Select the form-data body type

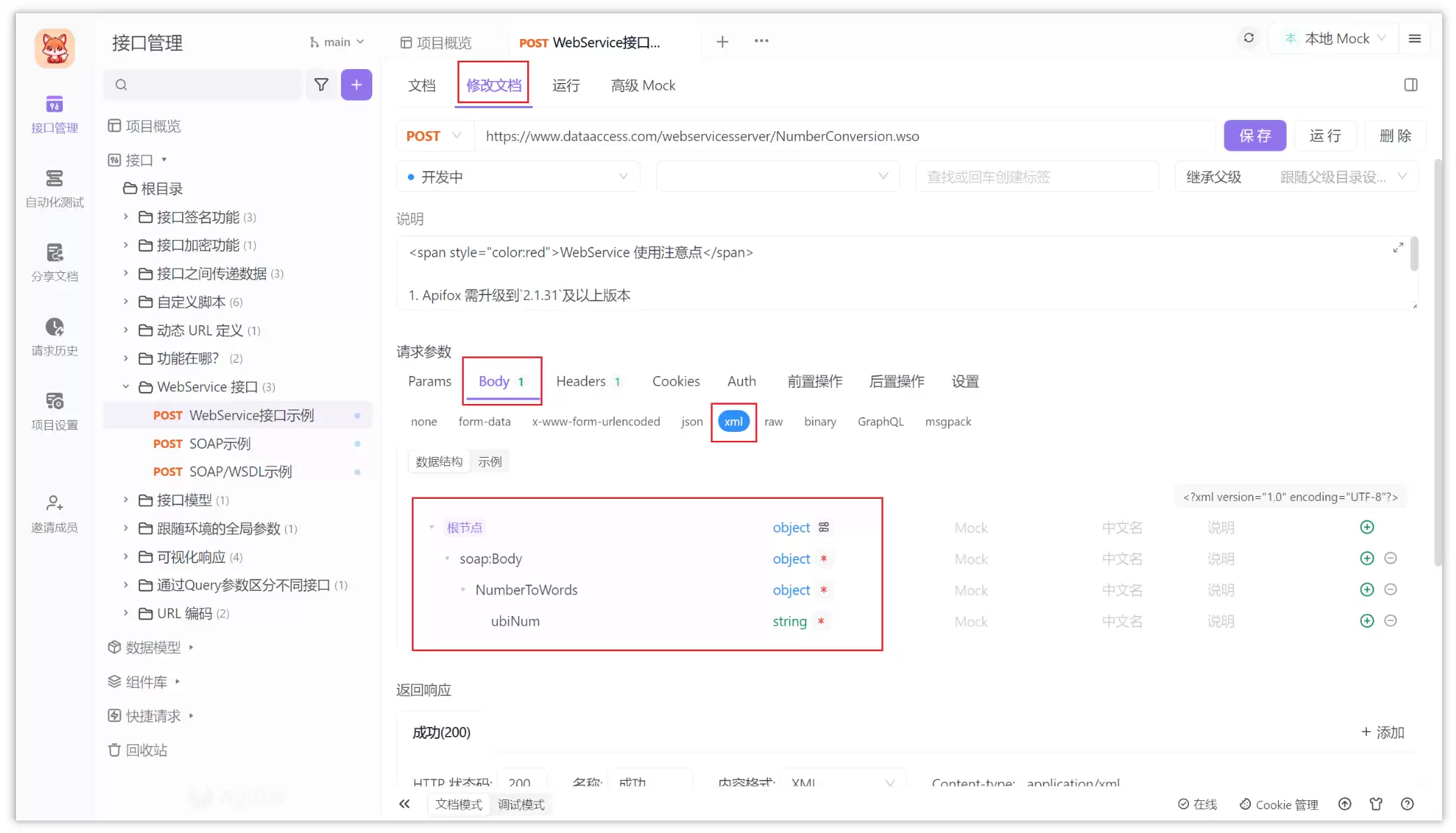(x=485, y=421)
